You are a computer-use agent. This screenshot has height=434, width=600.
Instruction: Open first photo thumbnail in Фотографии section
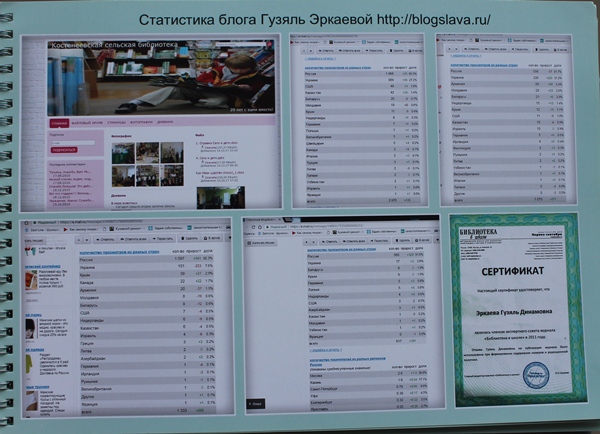[123, 152]
